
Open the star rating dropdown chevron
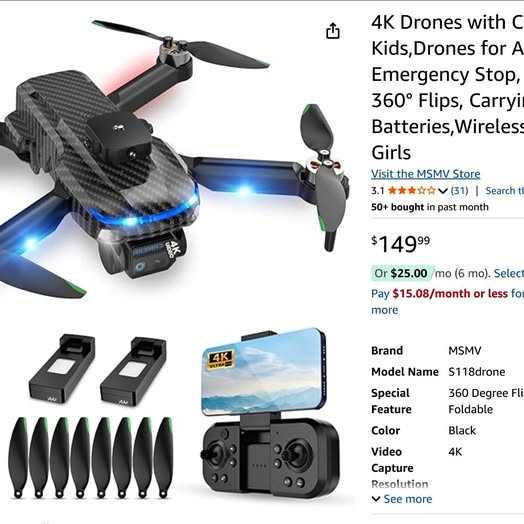442,191
